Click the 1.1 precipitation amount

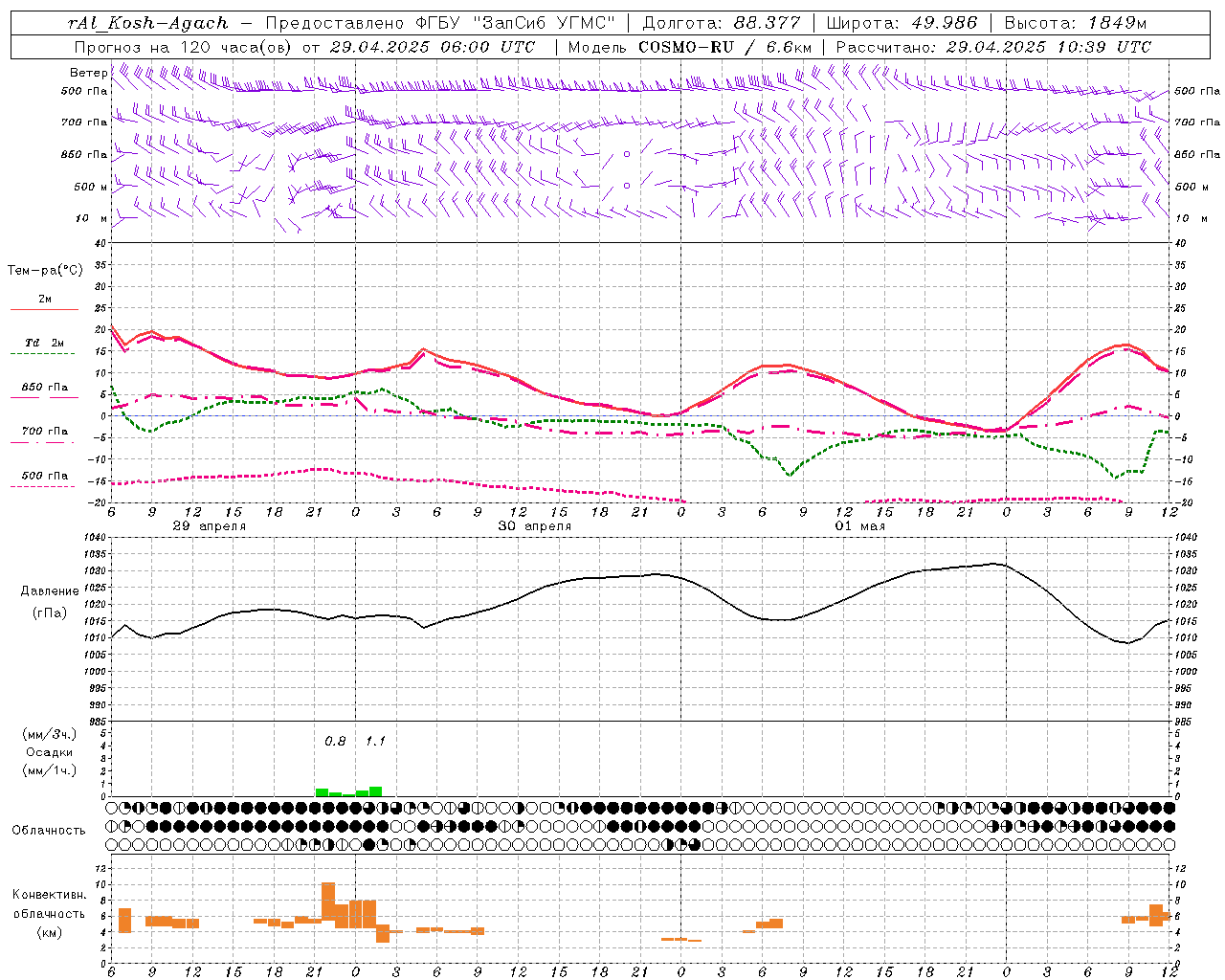click(x=375, y=742)
